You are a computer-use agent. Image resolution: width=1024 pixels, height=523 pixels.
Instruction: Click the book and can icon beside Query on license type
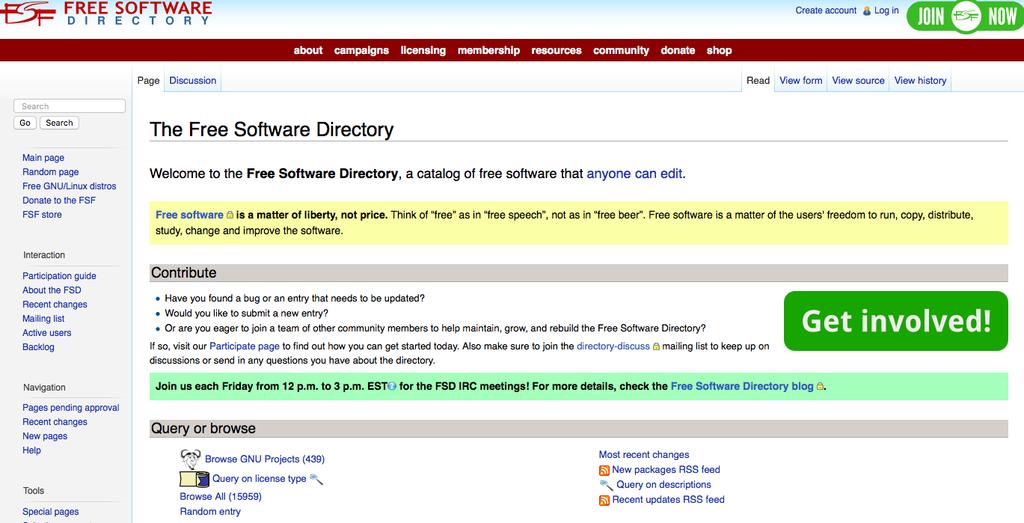pos(194,479)
